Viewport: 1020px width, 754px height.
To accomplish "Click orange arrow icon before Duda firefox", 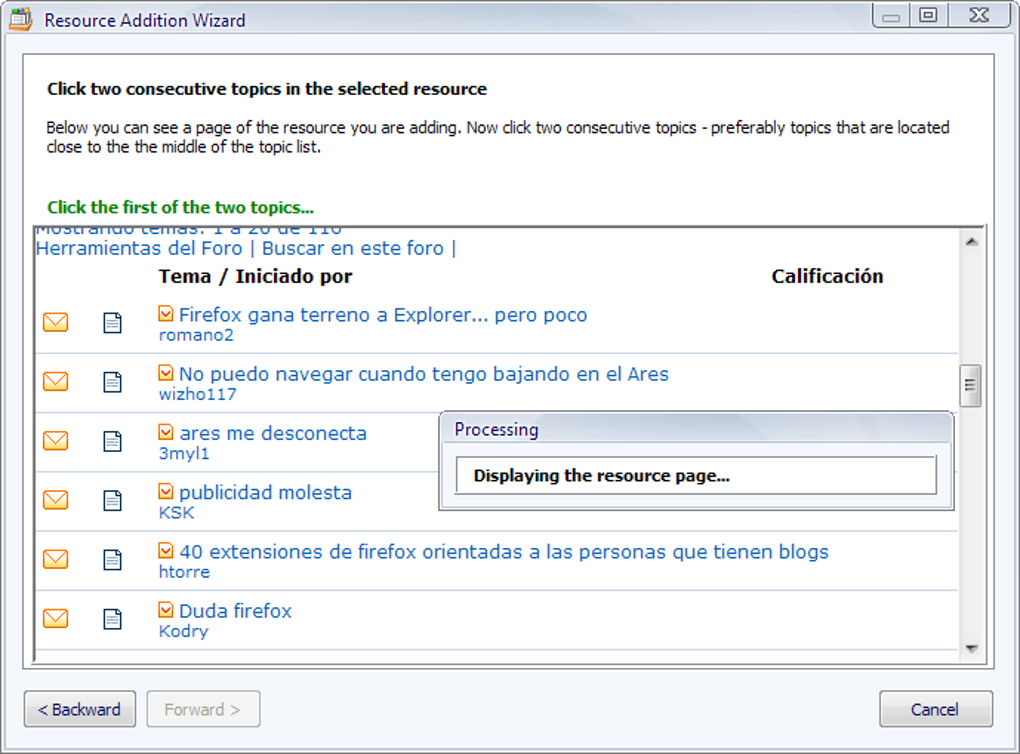I will click(x=166, y=609).
